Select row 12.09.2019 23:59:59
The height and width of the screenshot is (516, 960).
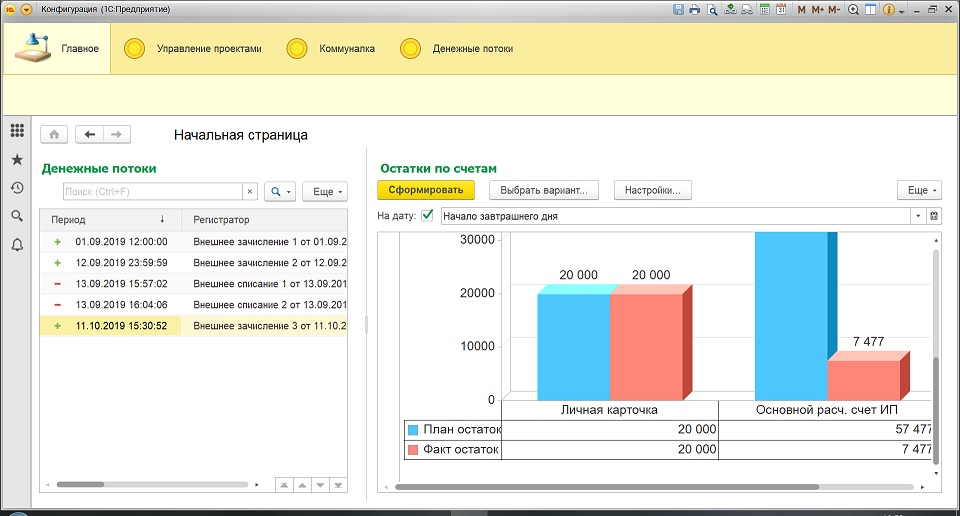(x=193, y=263)
